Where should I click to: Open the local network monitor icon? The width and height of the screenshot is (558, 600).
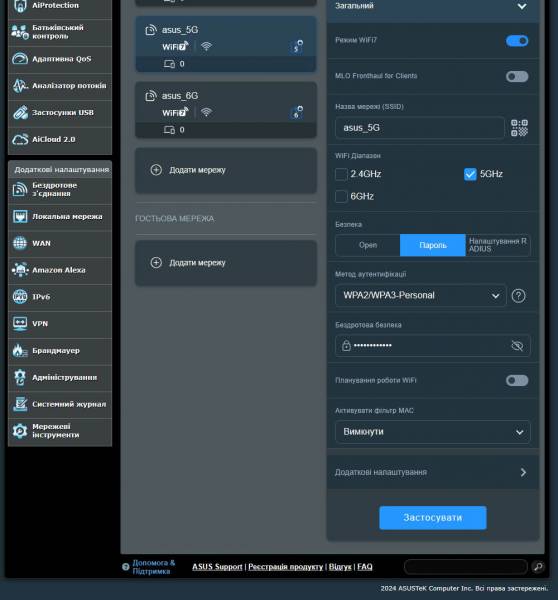pos(20,217)
